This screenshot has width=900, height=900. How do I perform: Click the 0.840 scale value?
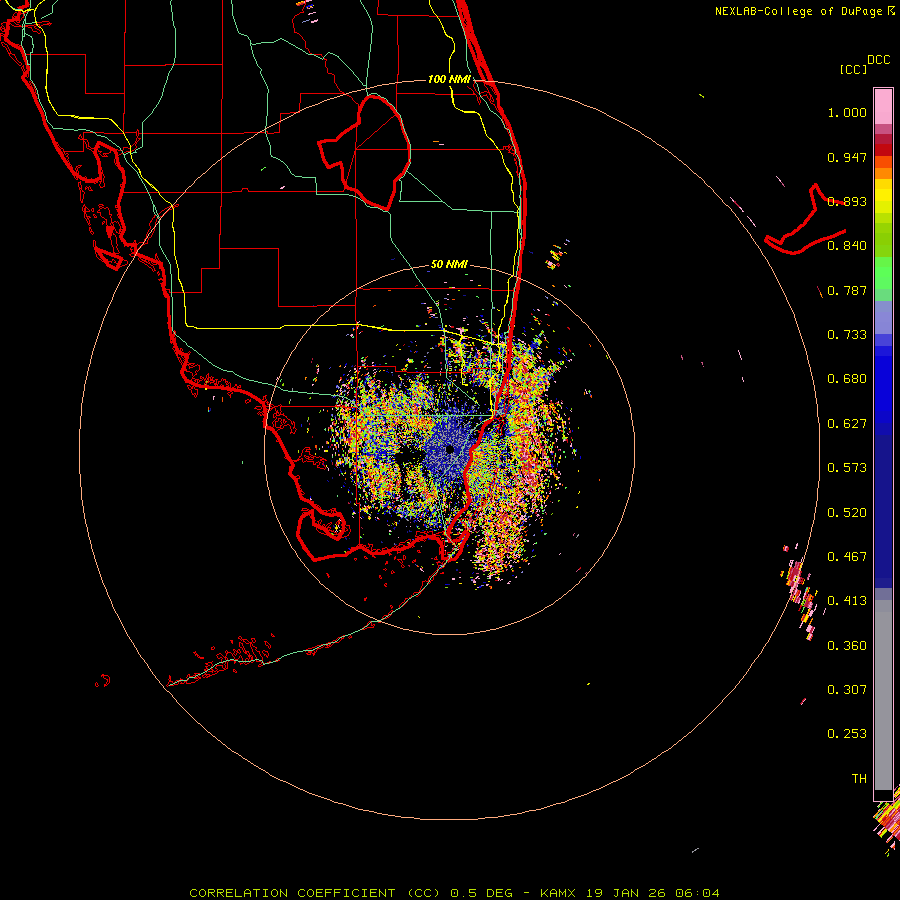pyautogui.click(x=847, y=246)
